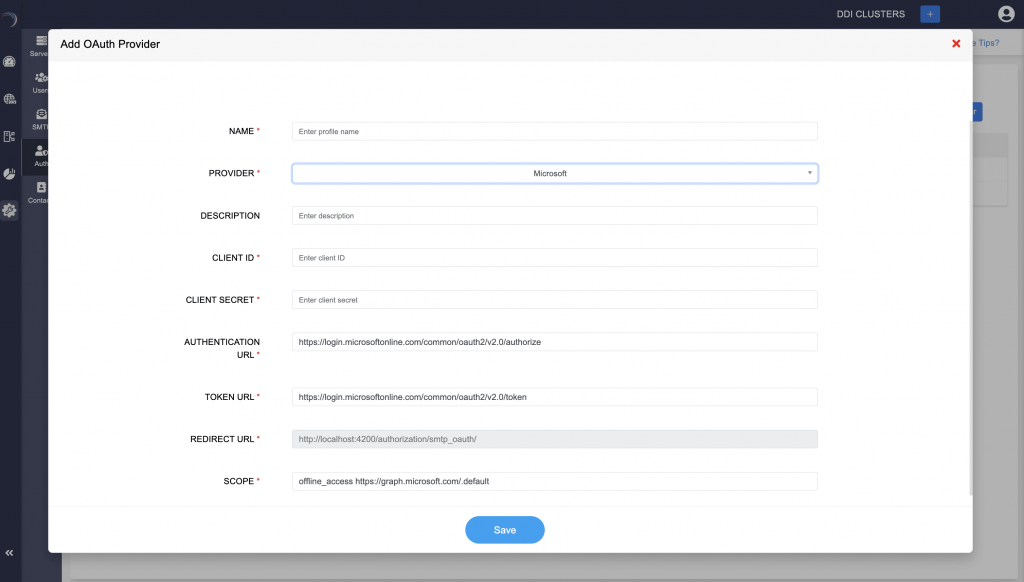Click the user account avatar in top bar
This screenshot has height=582, width=1024.
1007,14
